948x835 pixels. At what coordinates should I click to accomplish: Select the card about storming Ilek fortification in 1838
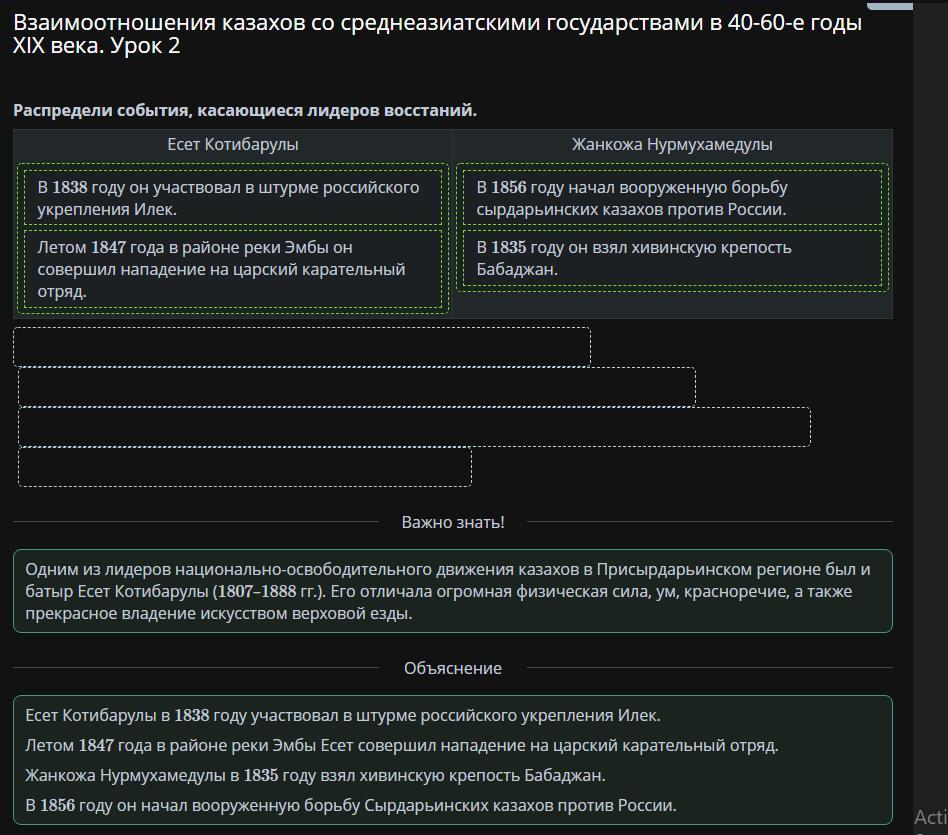point(233,198)
